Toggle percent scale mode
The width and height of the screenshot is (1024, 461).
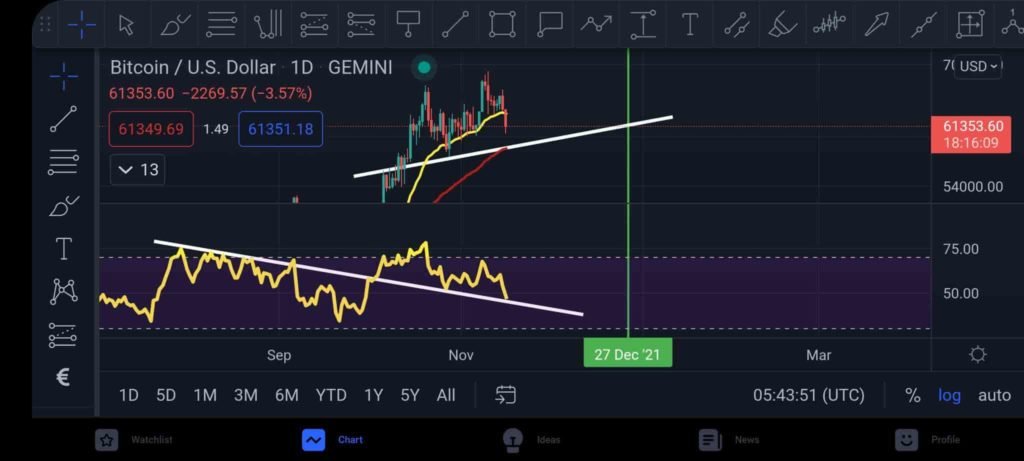point(912,395)
